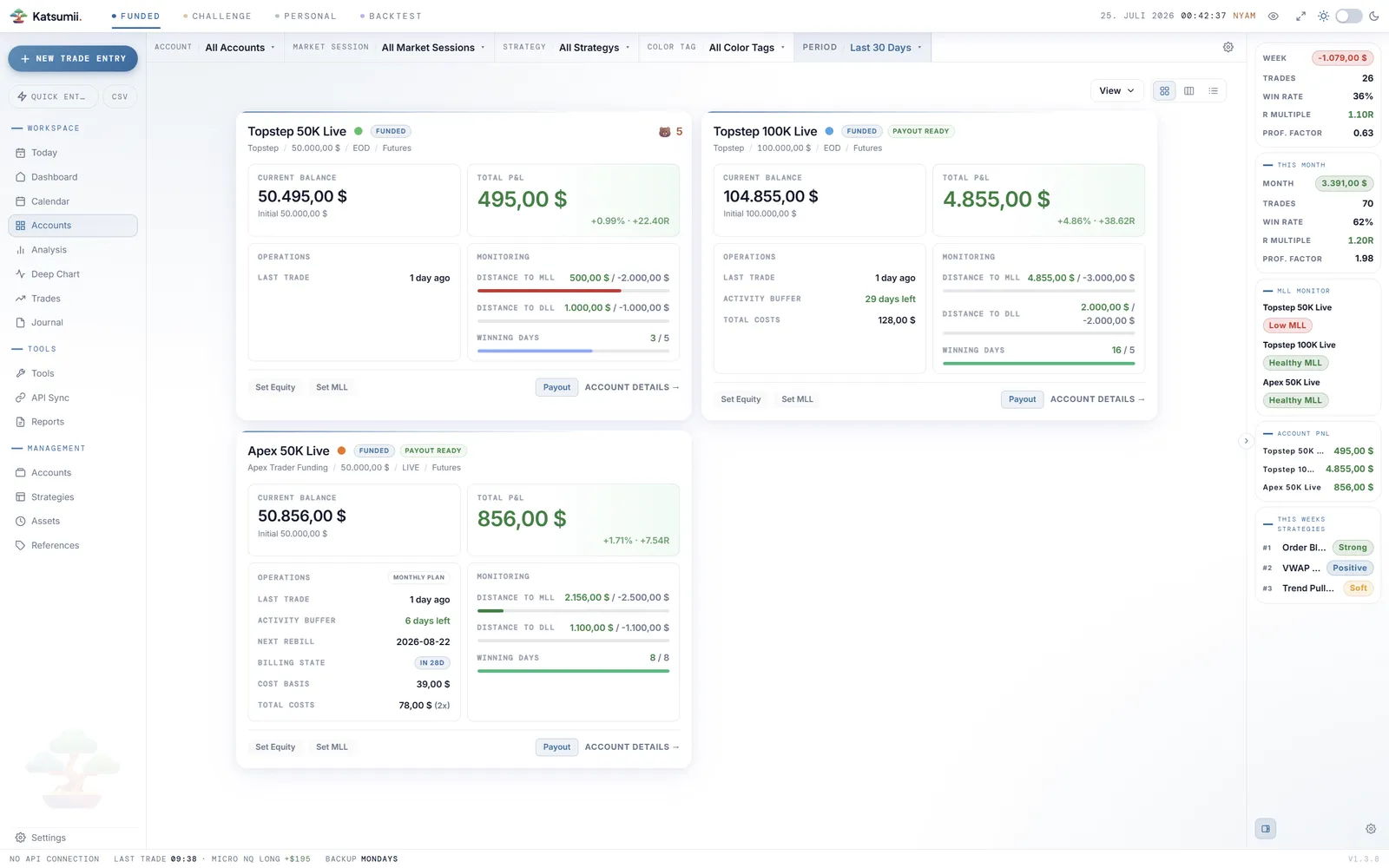Switch to column layout icon
This screenshot has width=1389, height=868.
1189,90
